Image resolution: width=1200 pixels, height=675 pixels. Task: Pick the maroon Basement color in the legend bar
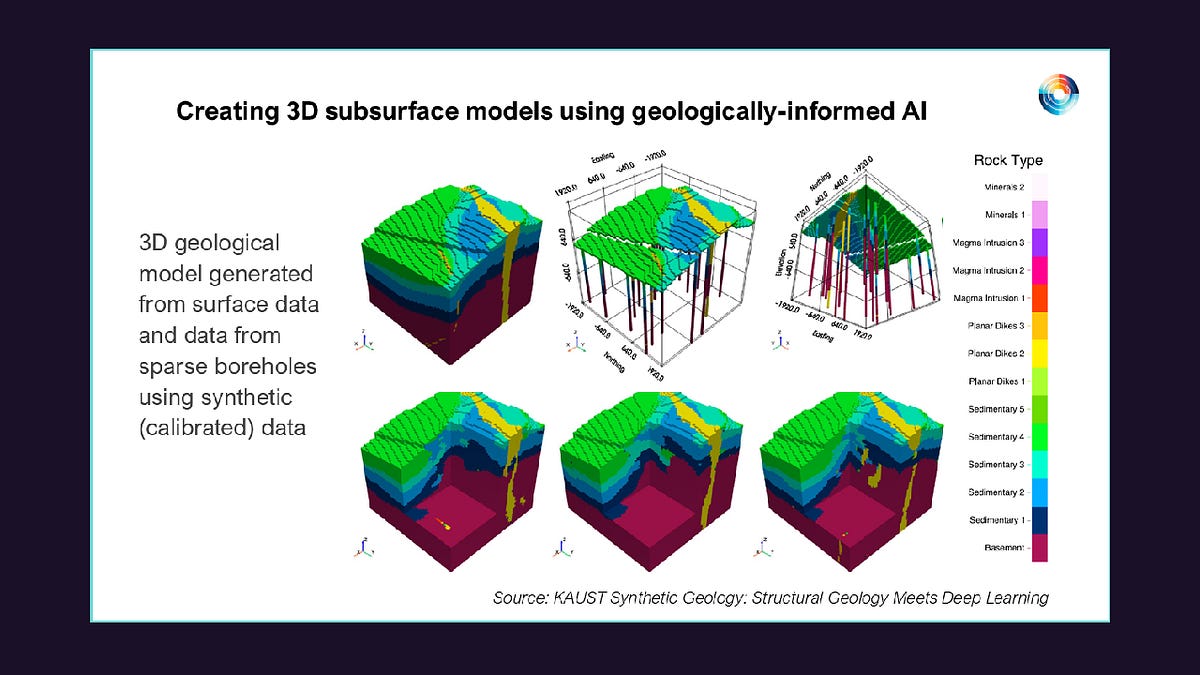1040,548
